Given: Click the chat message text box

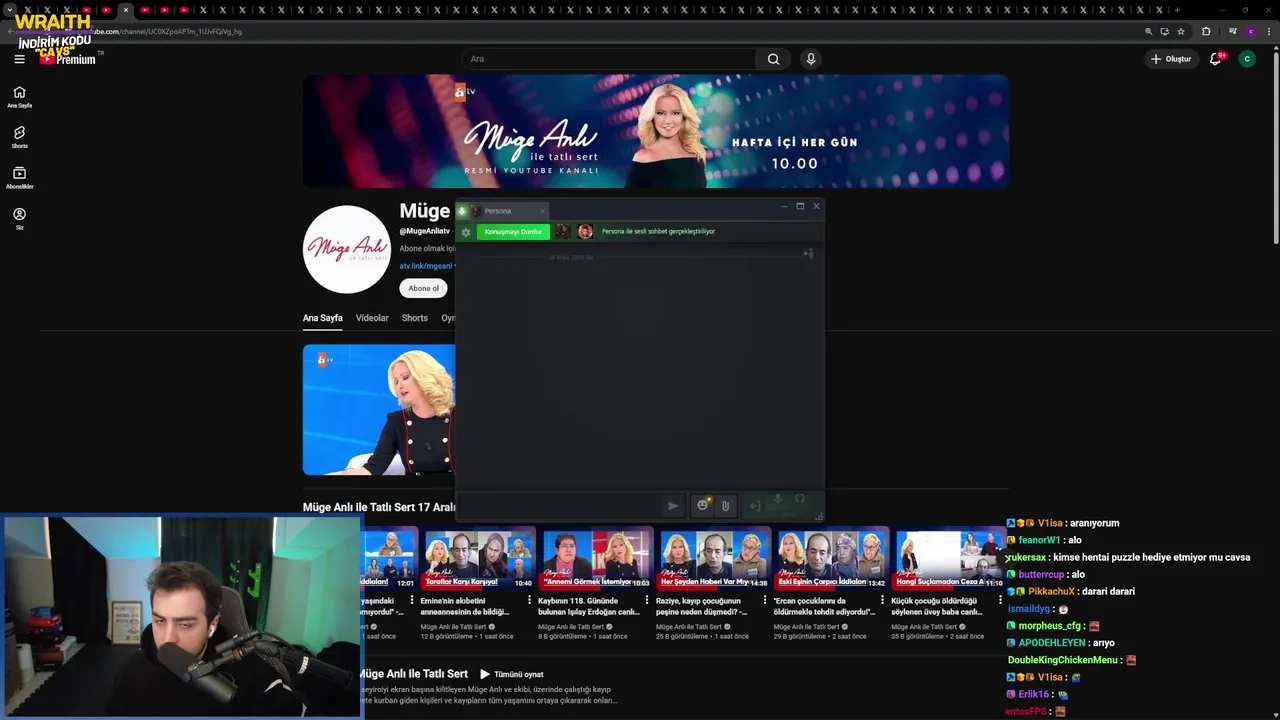Looking at the screenshot, I should pyautogui.click(x=560, y=506).
